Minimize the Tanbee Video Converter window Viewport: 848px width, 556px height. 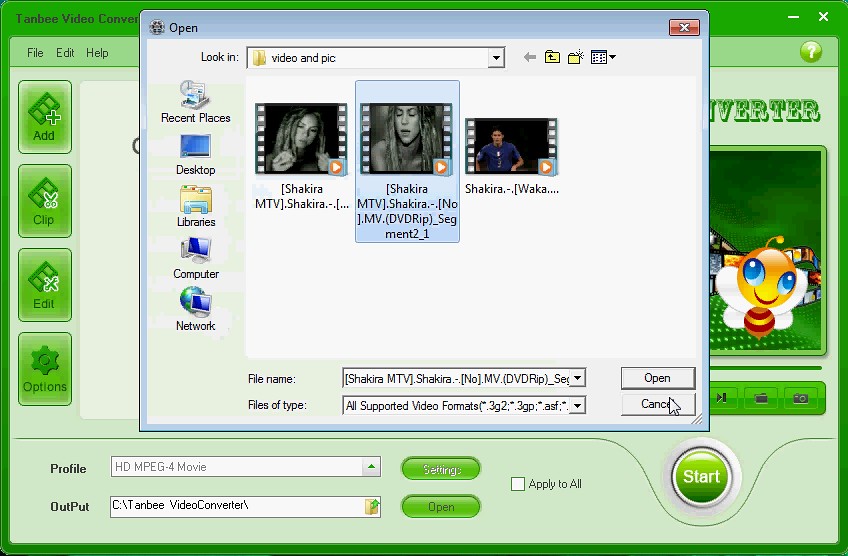[x=793, y=17]
